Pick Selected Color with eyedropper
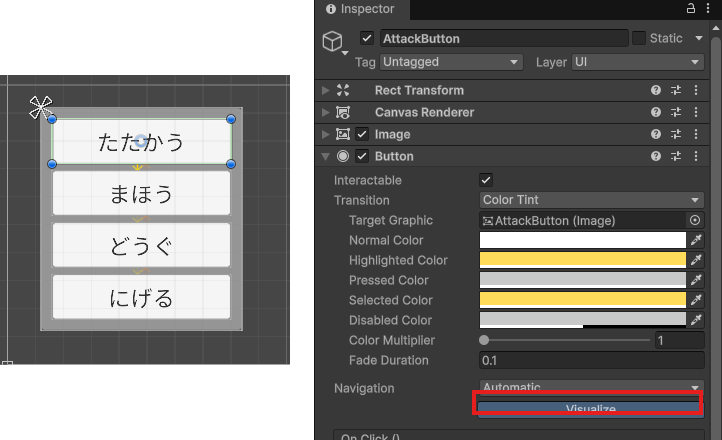The width and height of the screenshot is (722, 440). (696, 300)
